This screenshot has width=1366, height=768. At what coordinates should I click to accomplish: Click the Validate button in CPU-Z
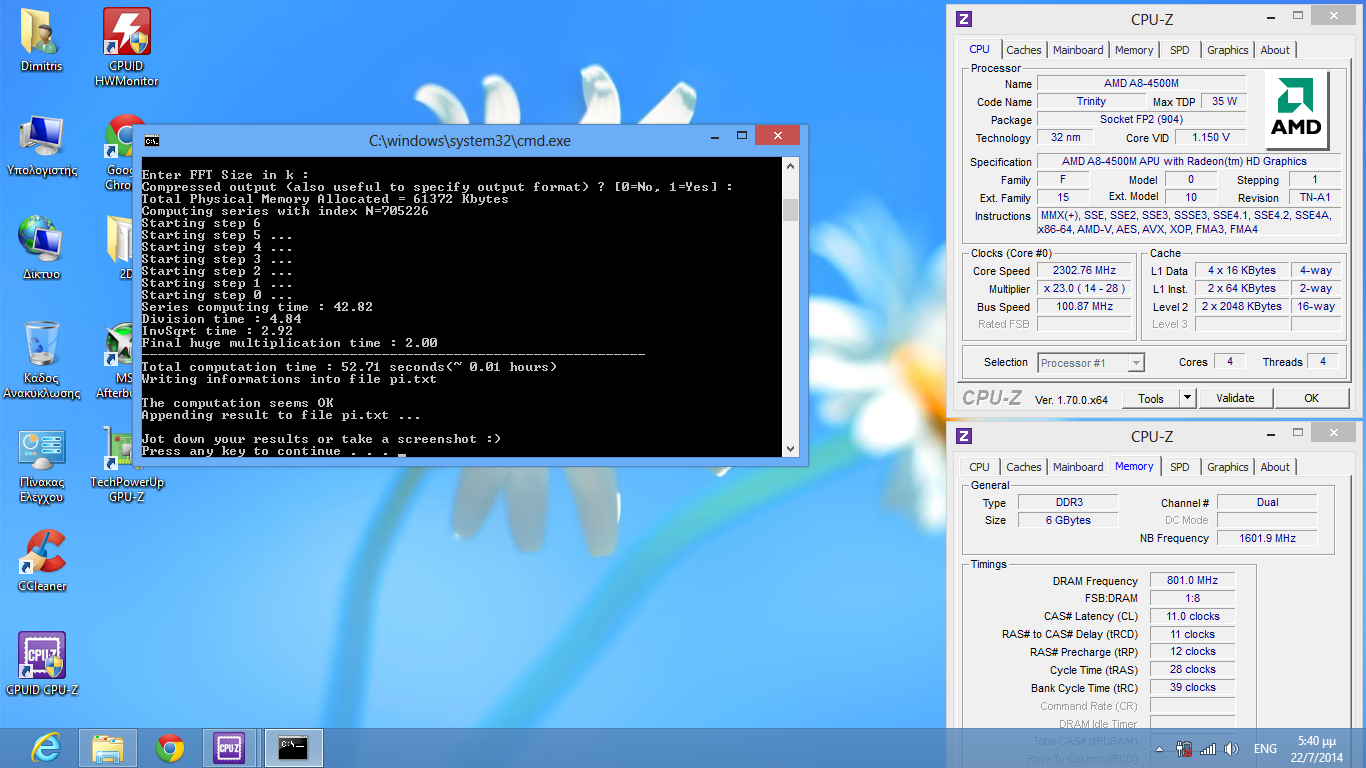(x=1235, y=398)
